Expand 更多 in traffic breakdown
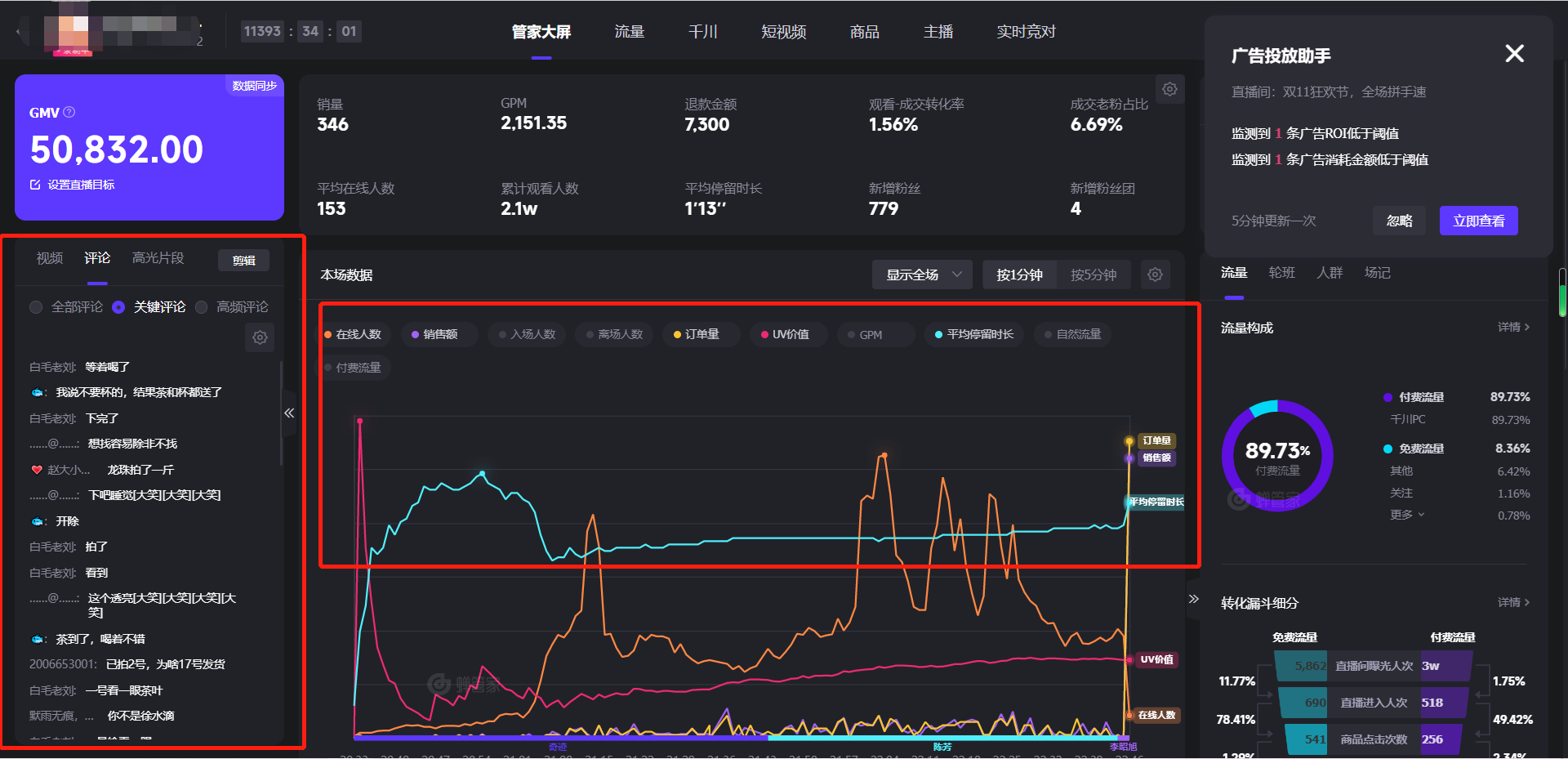 click(1407, 515)
